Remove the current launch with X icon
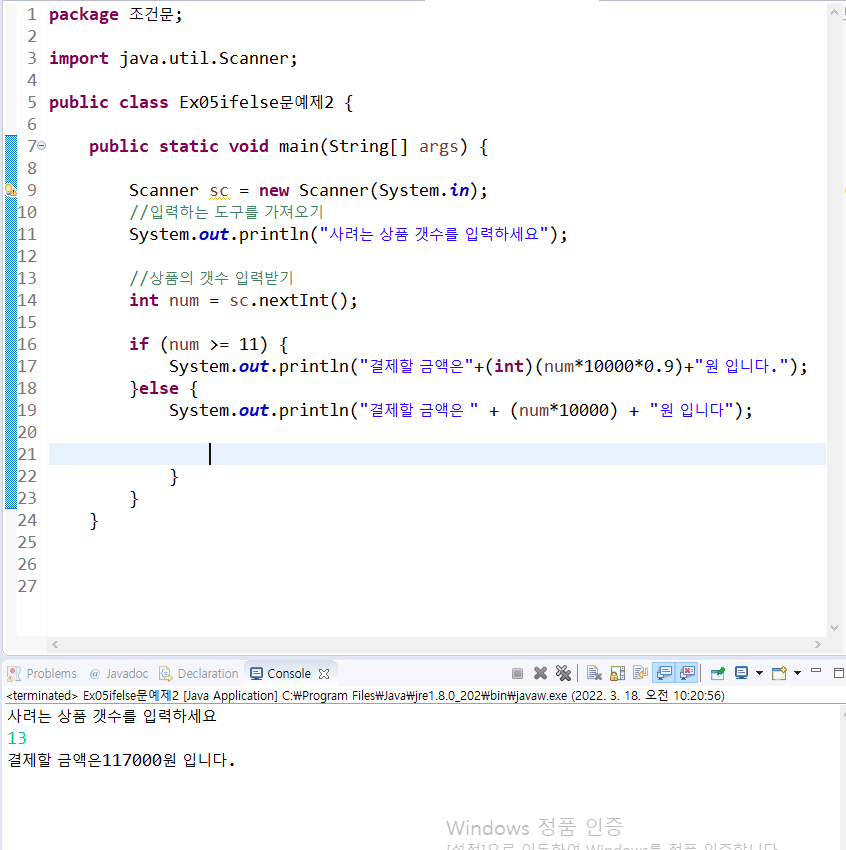 (x=540, y=673)
